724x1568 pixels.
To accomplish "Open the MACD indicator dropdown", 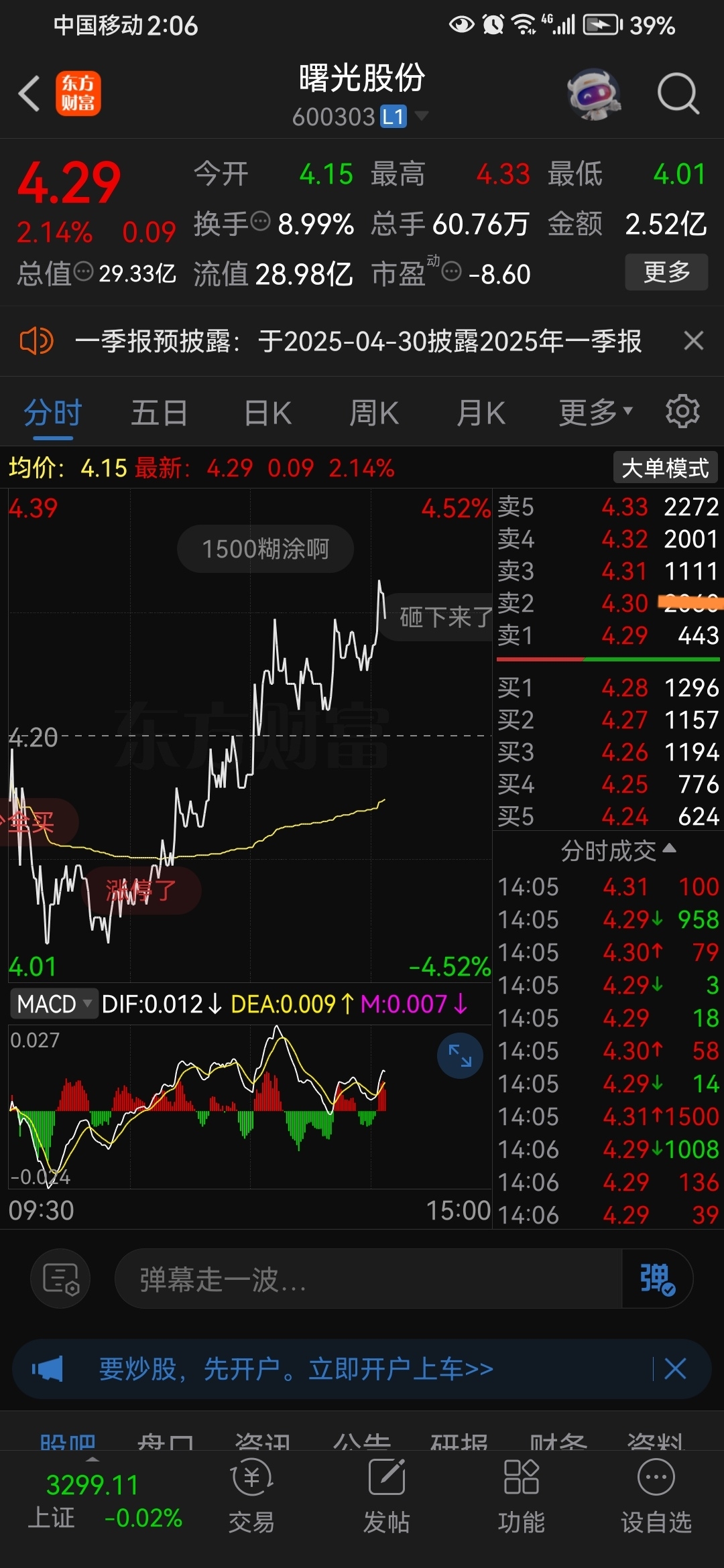I will point(54,1004).
